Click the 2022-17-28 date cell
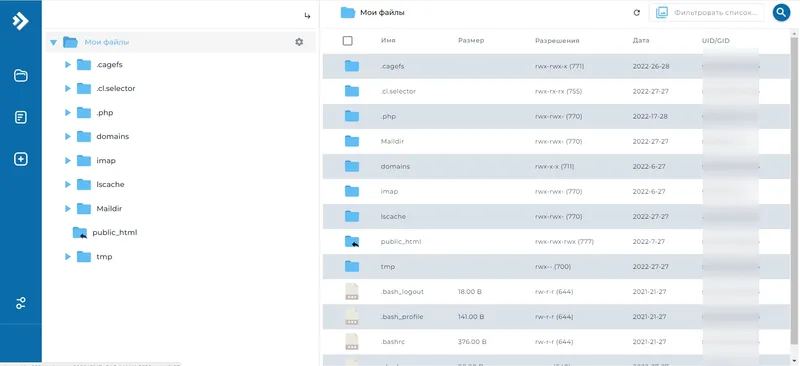800x366 pixels. click(x=651, y=116)
